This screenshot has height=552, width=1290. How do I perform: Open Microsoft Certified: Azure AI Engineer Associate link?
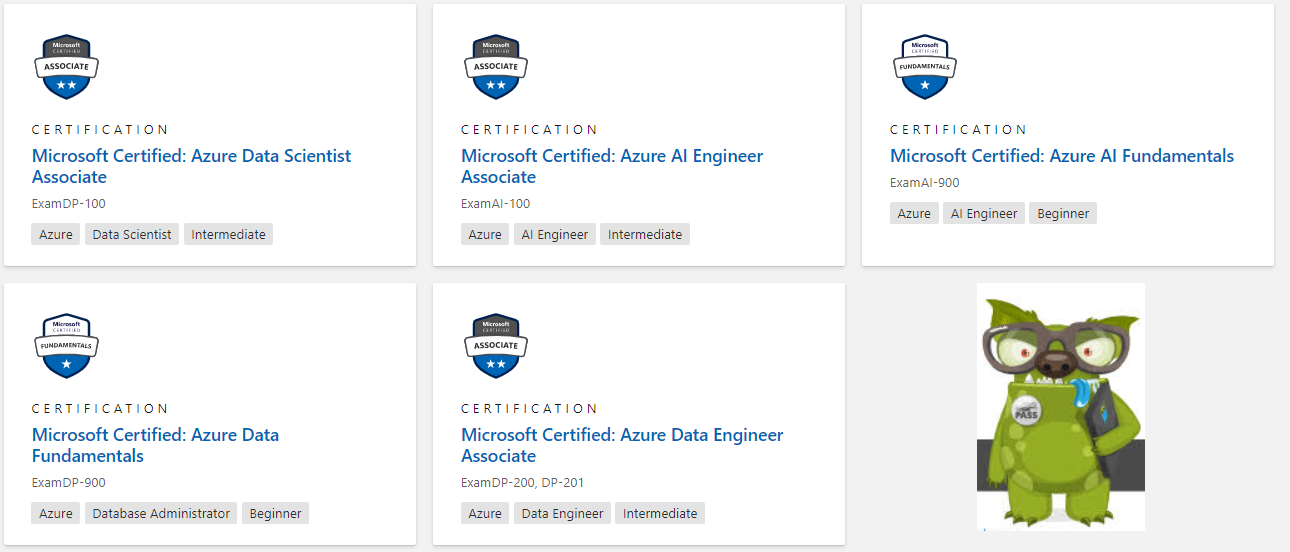click(x=612, y=166)
